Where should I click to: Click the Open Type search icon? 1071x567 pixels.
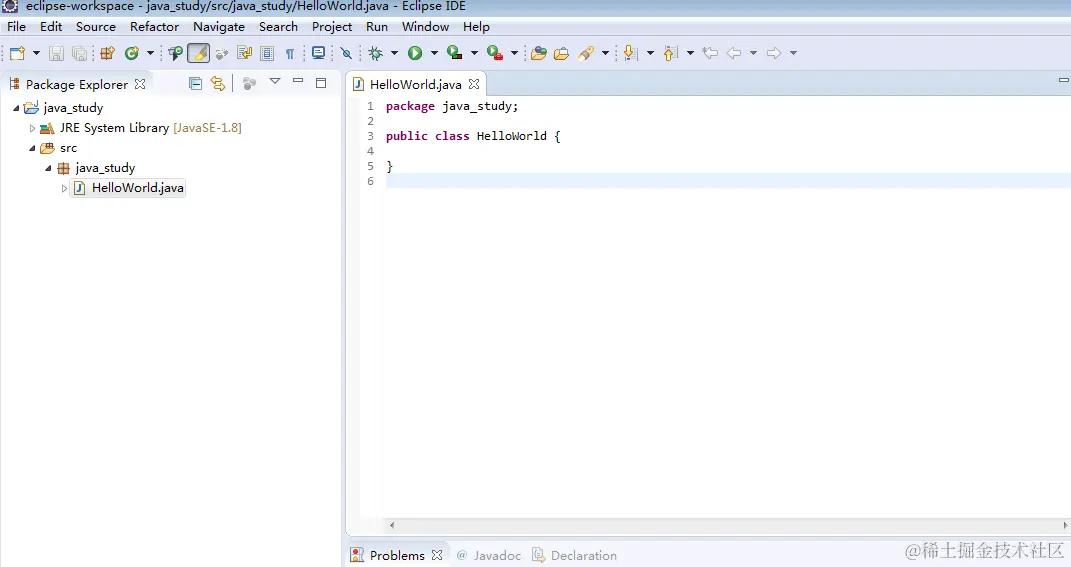pyautogui.click(x=176, y=53)
